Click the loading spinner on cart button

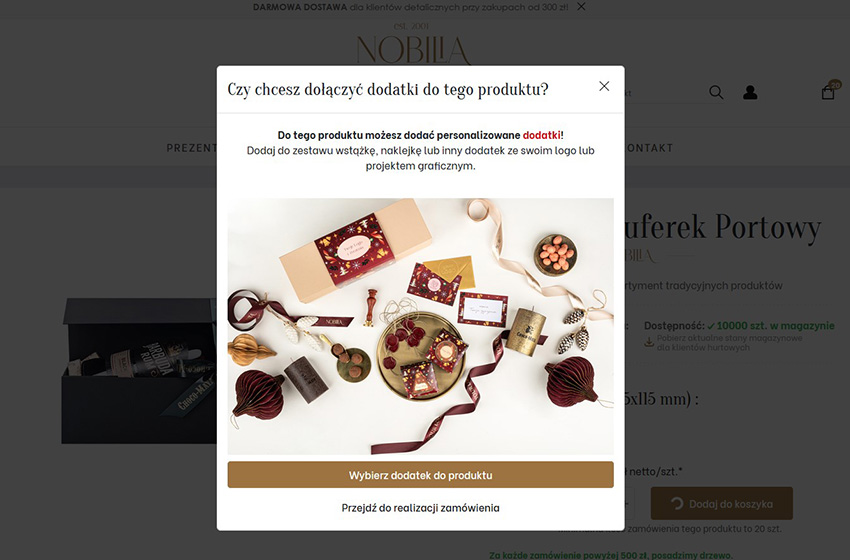coord(677,504)
